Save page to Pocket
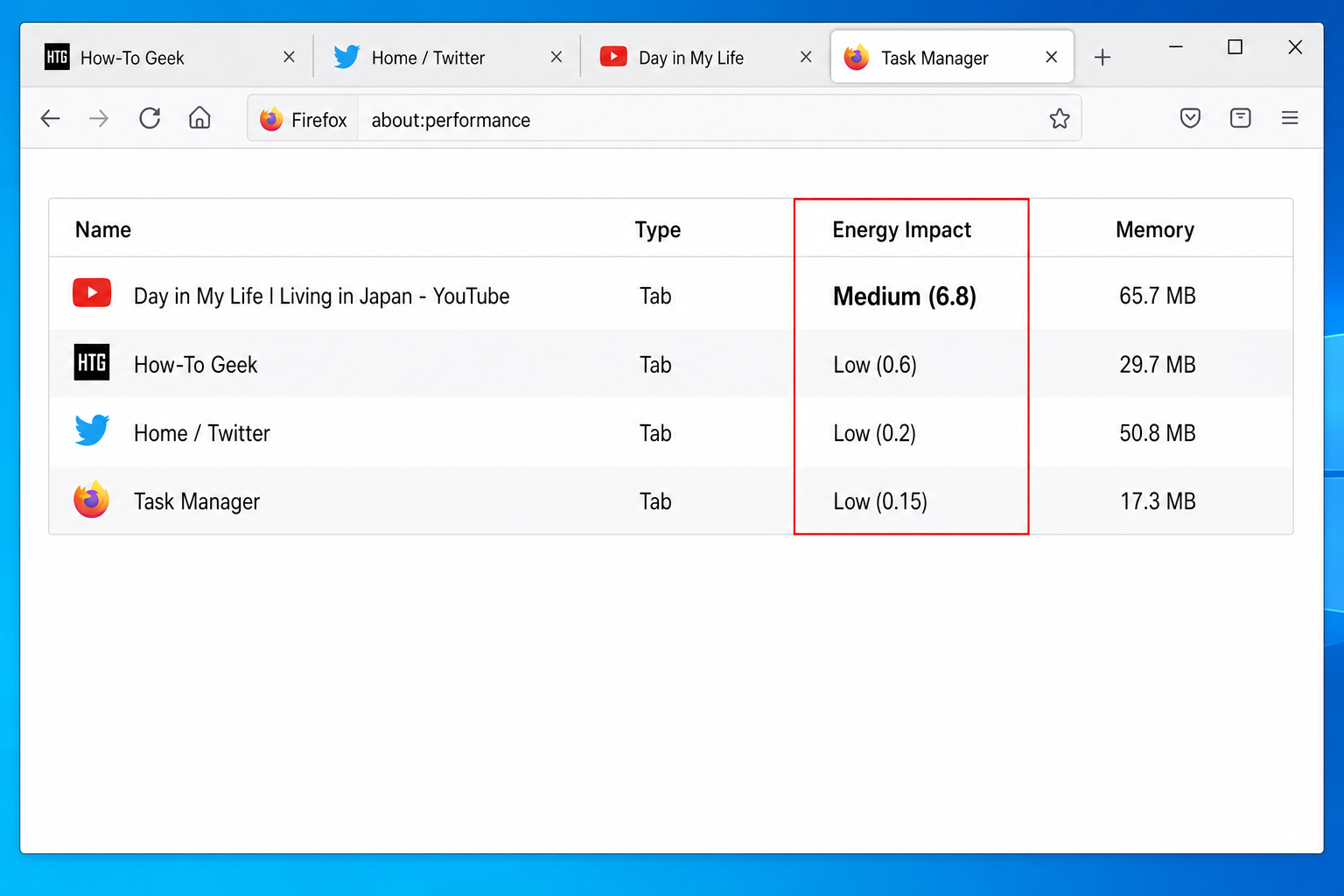This screenshot has height=896, width=1344. tap(1190, 118)
